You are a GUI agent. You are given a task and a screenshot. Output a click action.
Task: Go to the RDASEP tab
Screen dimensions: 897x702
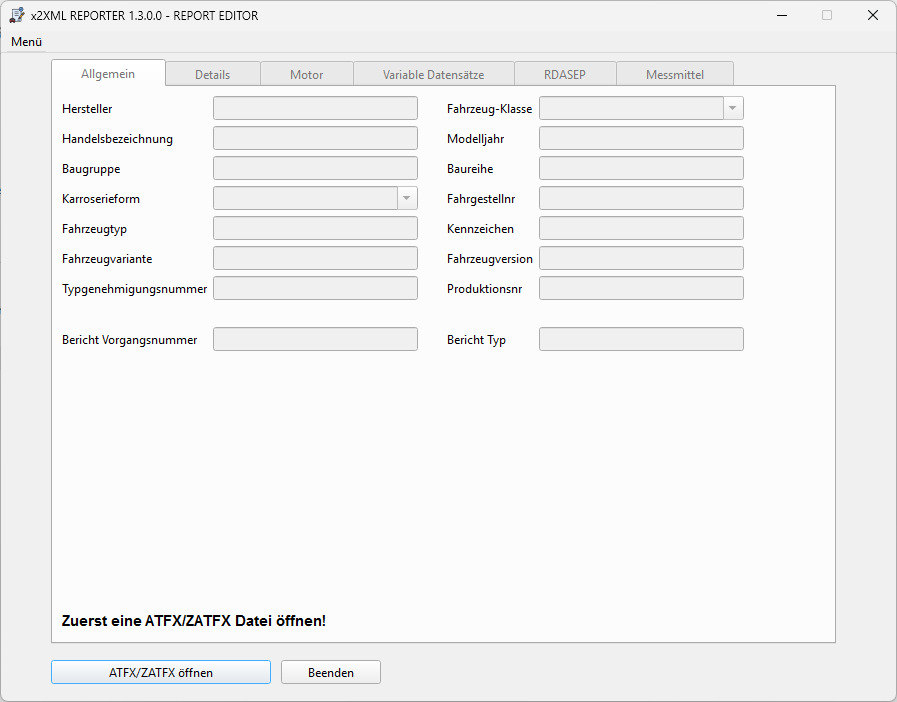(565, 75)
